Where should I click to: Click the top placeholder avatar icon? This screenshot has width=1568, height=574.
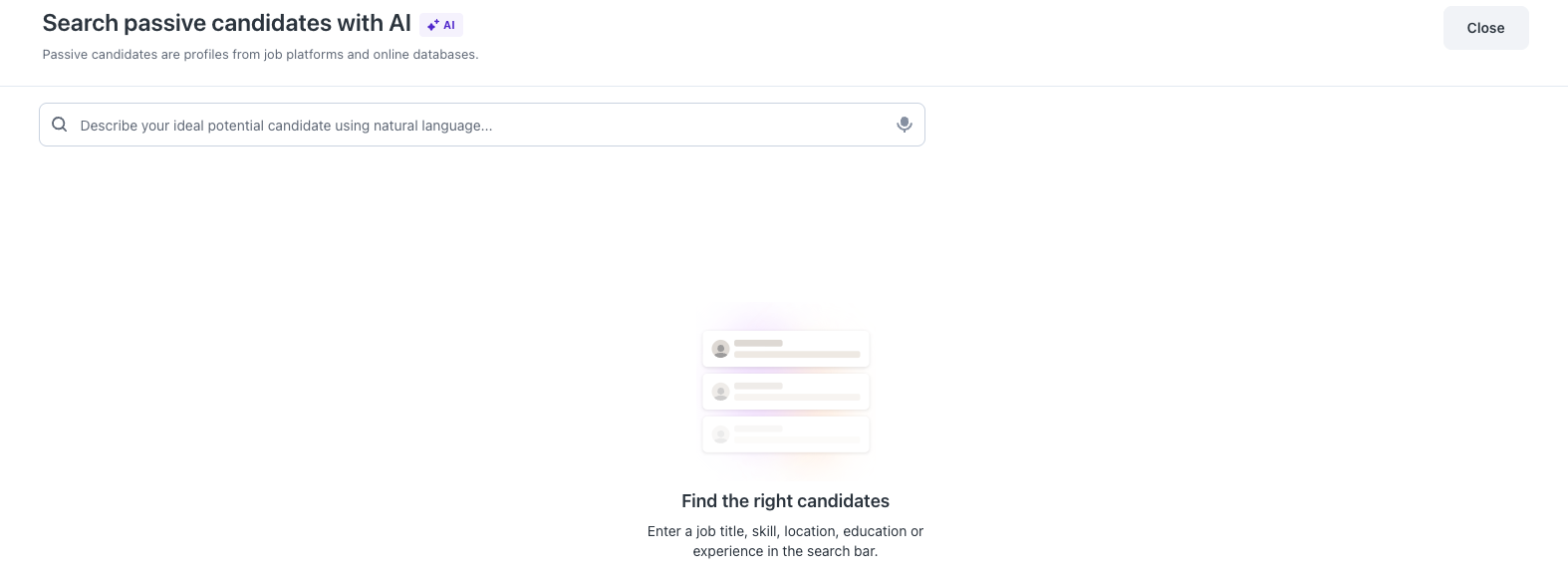pyautogui.click(x=720, y=349)
